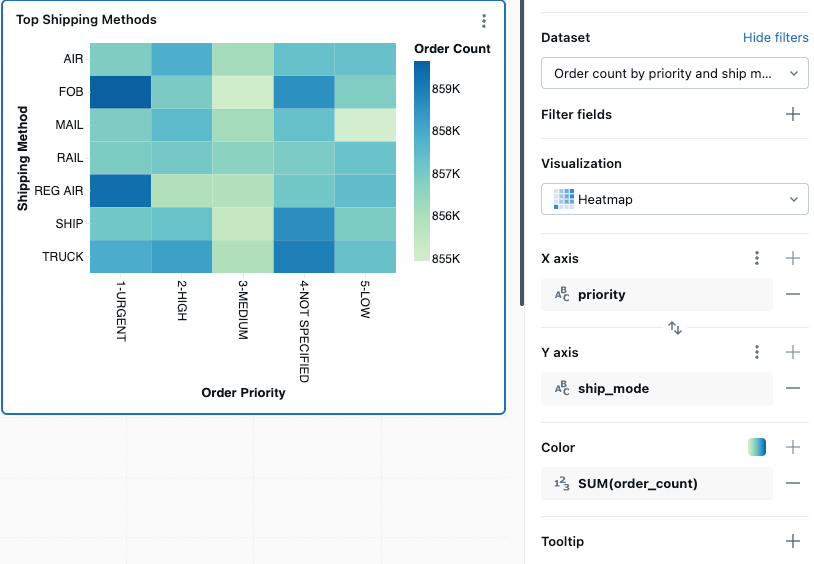The width and height of the screenshot is (814, 564).
Task: Swap the X and Y axes
Action: click(675, 327)
